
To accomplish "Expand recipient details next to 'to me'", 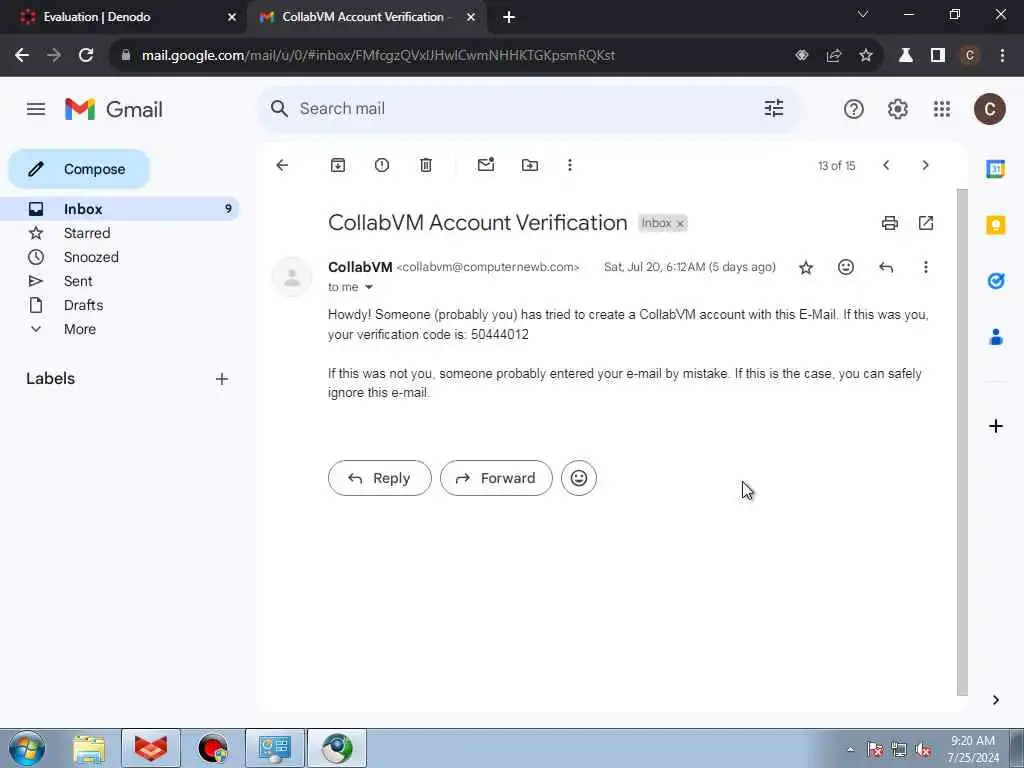I will pos(368,287).
